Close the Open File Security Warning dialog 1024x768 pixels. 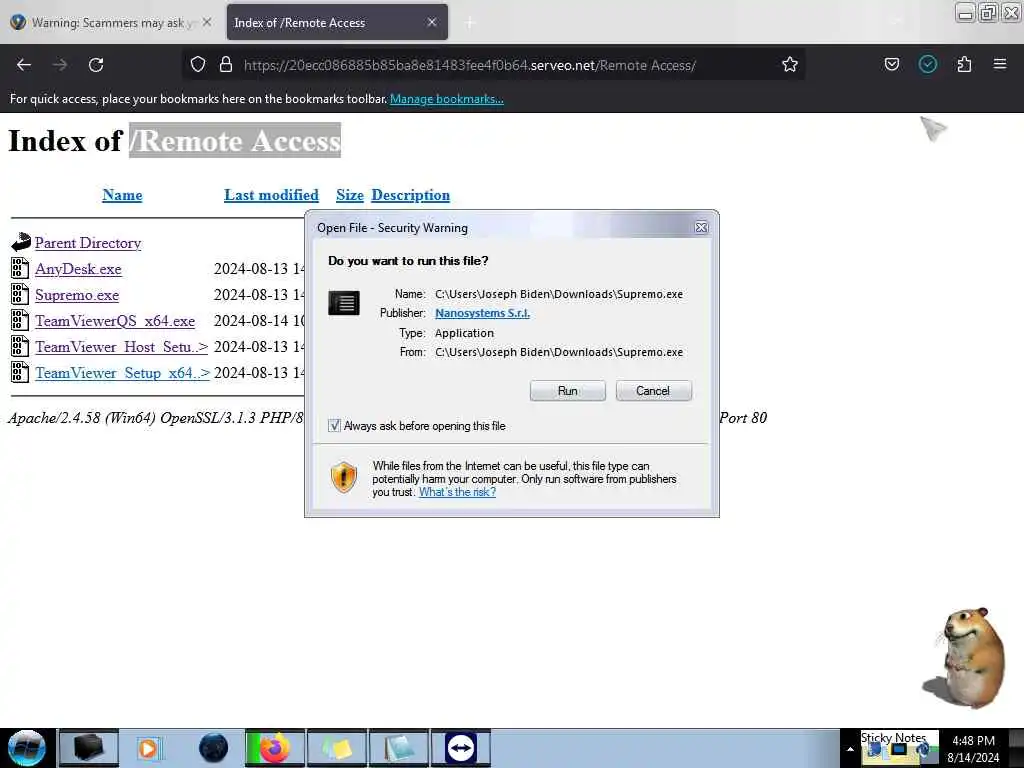pyautogui.click(x=701, y=227)
